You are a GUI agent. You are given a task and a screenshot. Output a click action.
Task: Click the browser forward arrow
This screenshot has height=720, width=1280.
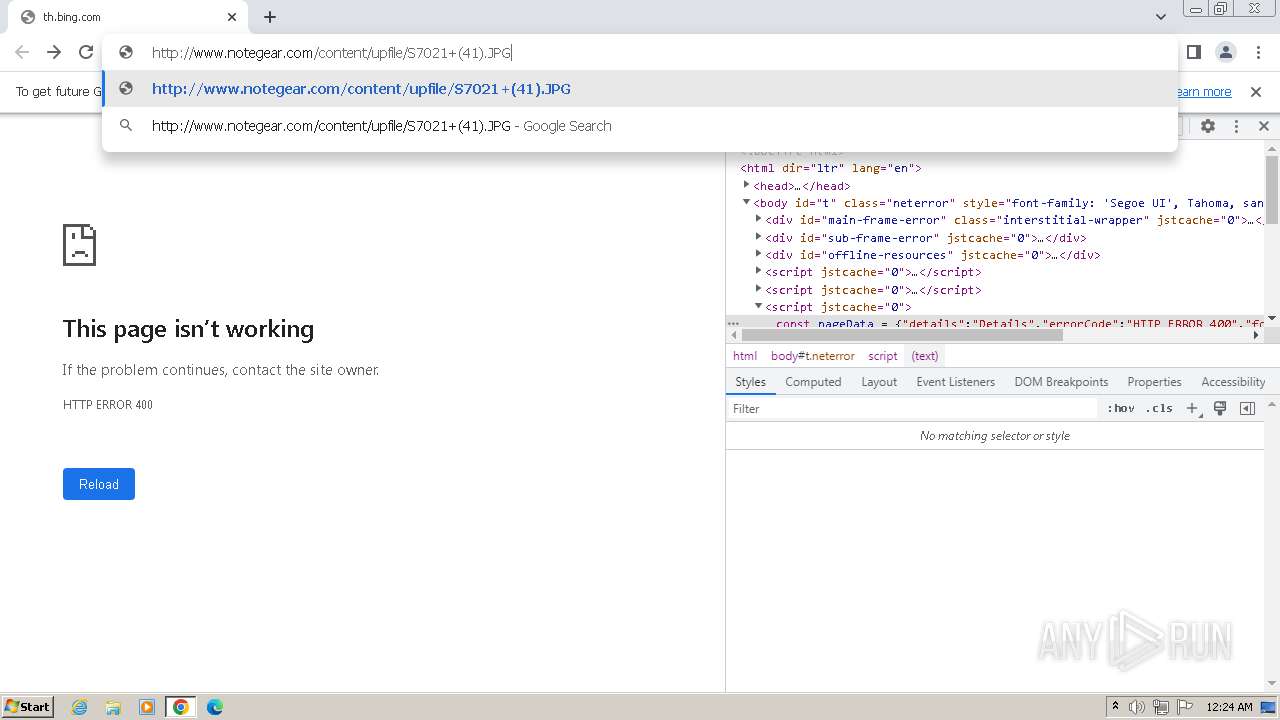(x=54, y=52)
